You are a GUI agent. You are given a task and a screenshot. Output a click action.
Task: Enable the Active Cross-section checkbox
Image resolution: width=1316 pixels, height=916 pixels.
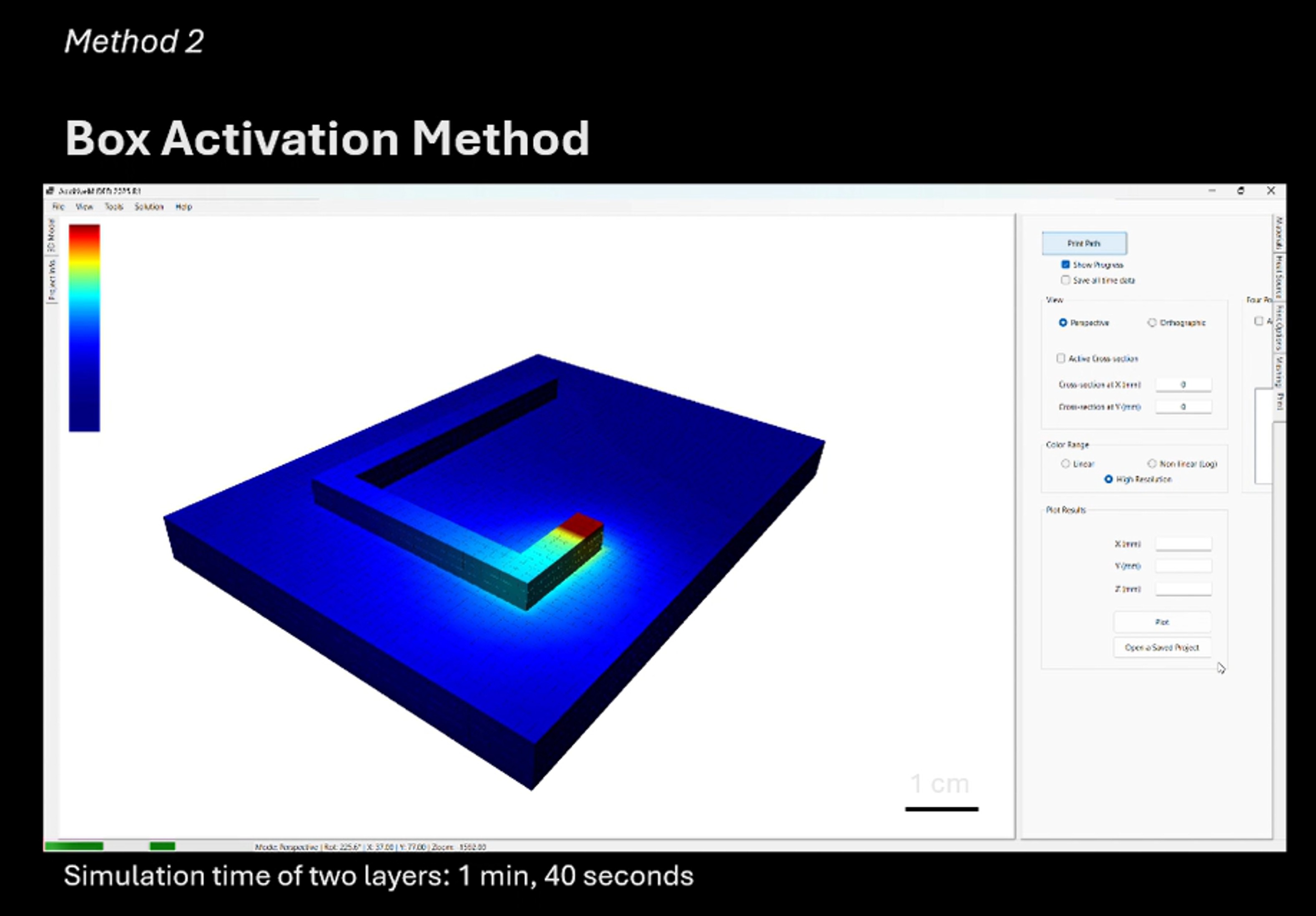click(1061, 358)
